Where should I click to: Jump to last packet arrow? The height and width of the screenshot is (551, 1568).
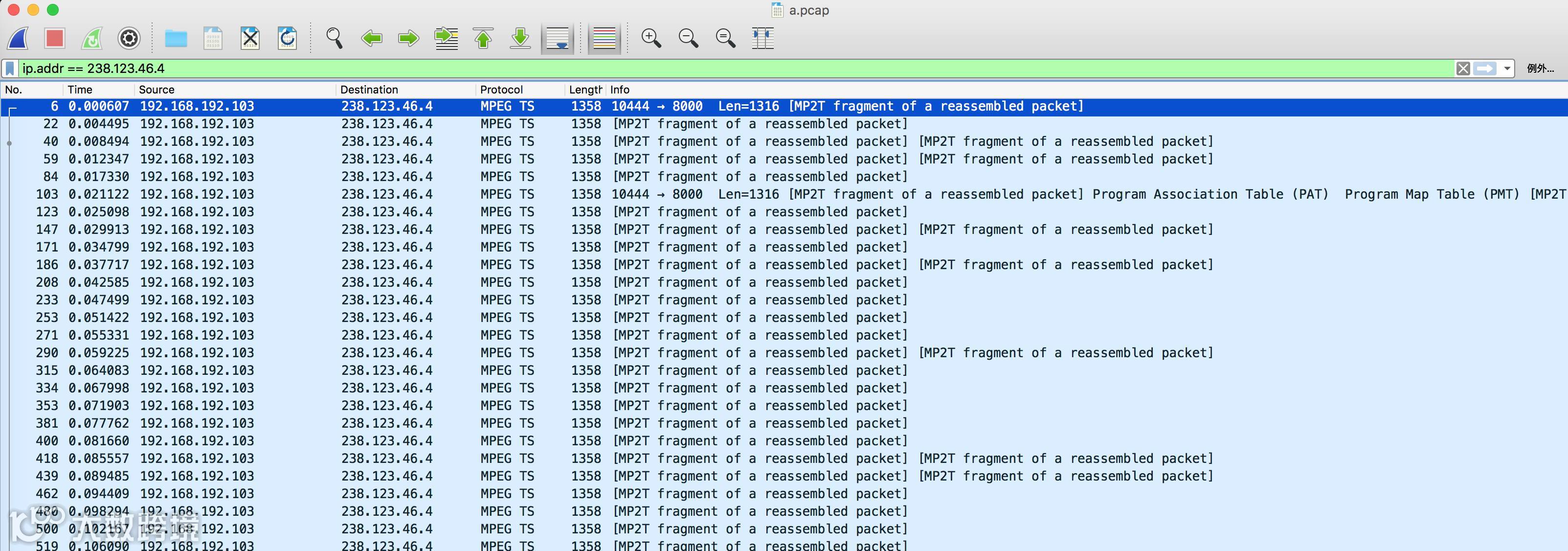tap(520, 38)
